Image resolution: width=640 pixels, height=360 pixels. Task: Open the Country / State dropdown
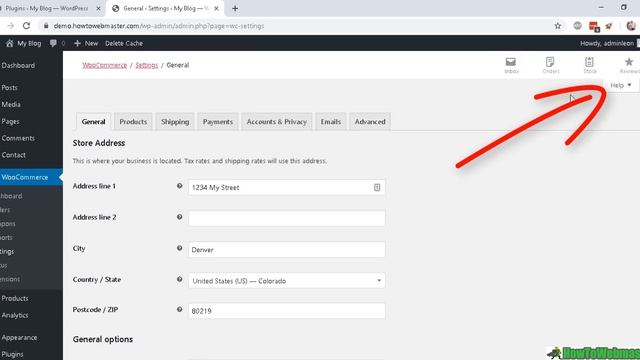pyautogui.click(x=287, y=280)
